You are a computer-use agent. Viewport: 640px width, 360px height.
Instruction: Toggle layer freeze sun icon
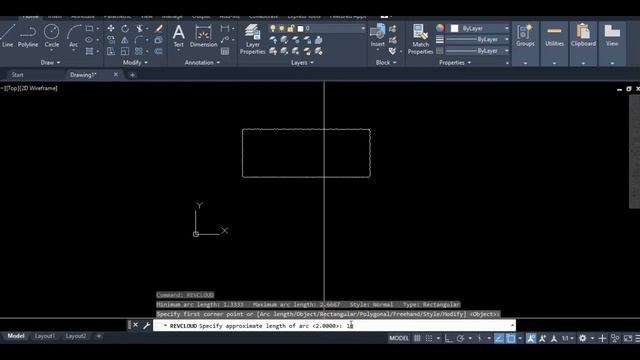pos(282,29)
